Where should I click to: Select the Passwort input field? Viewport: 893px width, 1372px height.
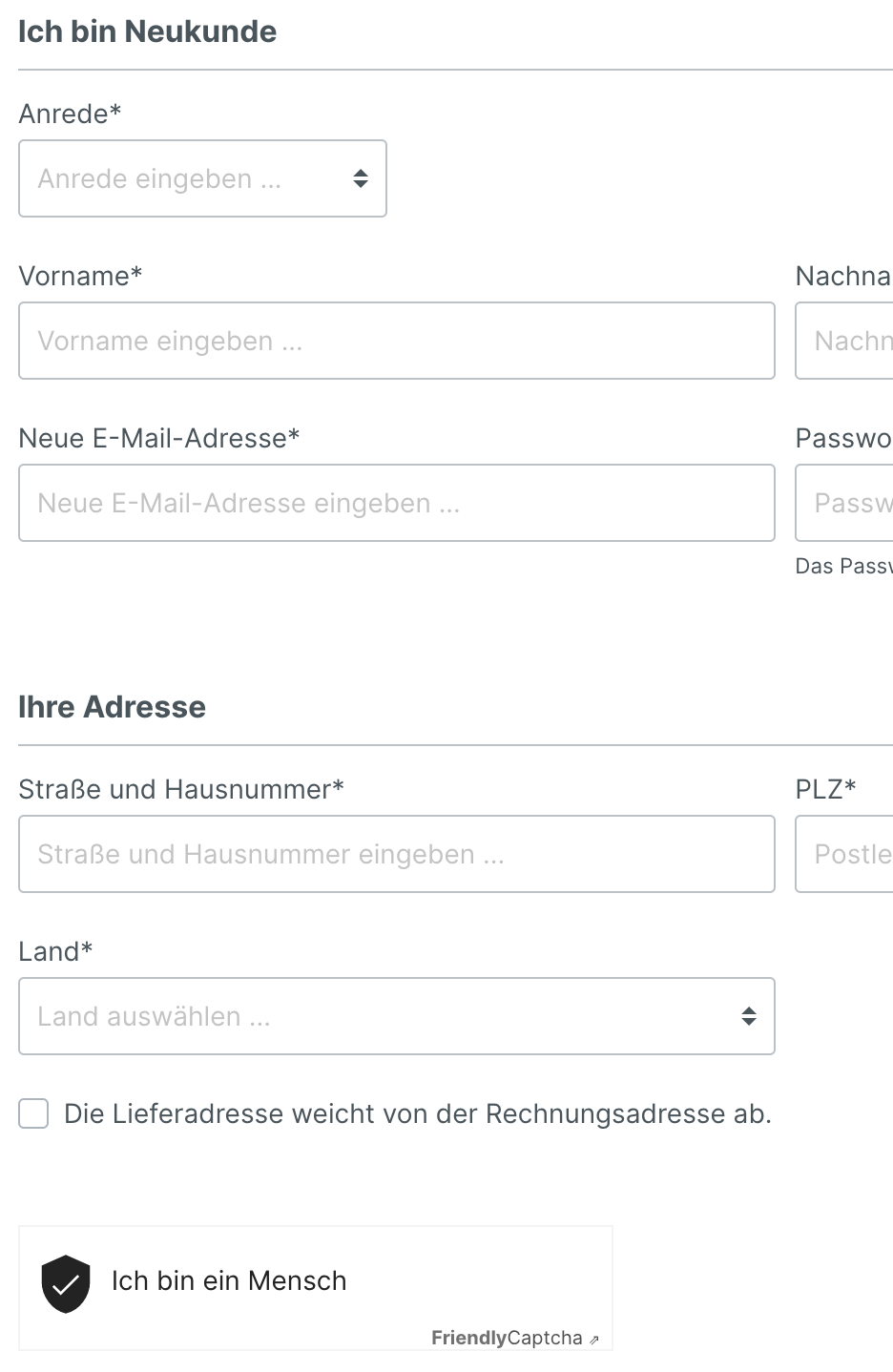[x=849, y=503]
